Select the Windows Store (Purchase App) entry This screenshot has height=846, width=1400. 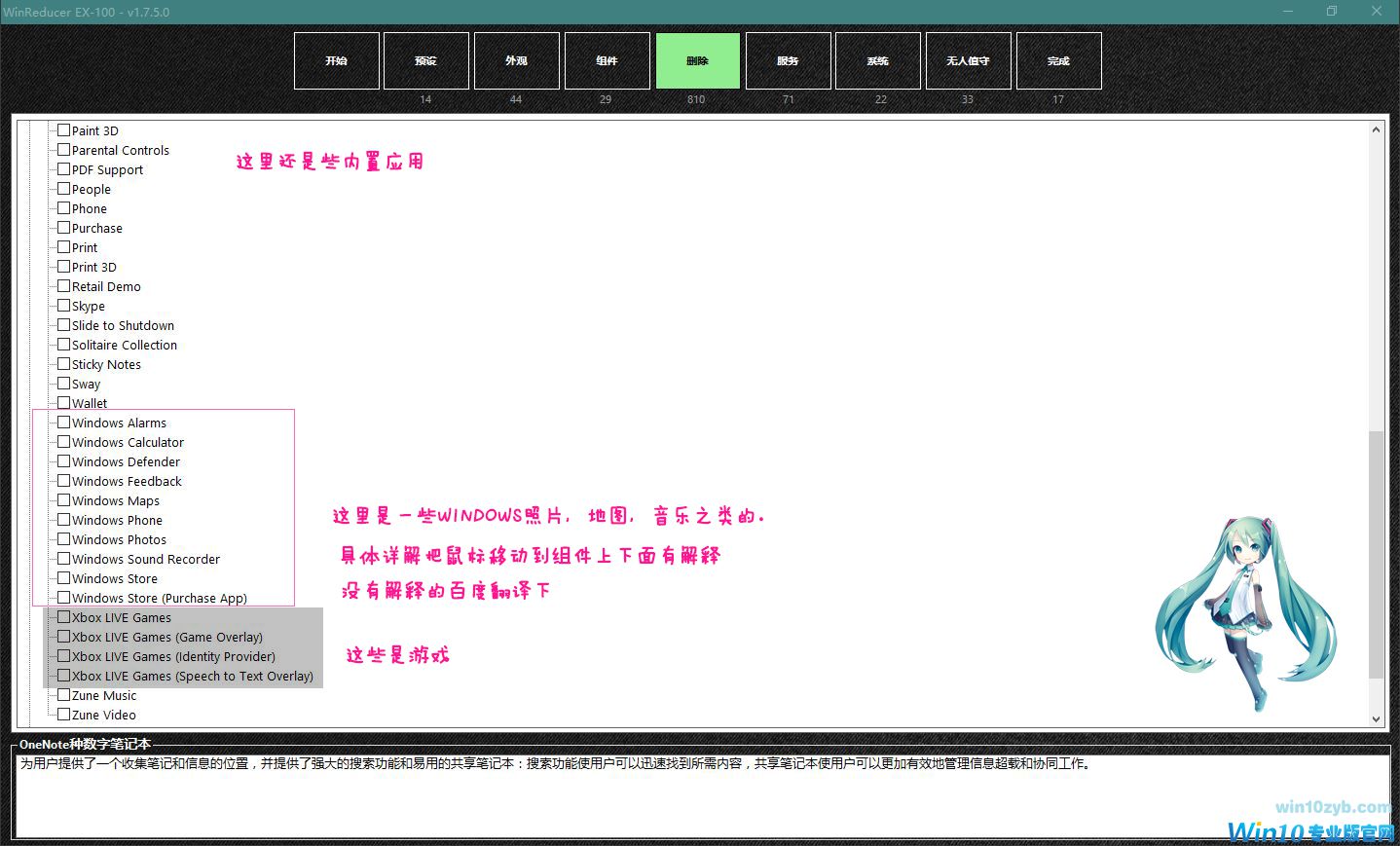tap(159, 598)
